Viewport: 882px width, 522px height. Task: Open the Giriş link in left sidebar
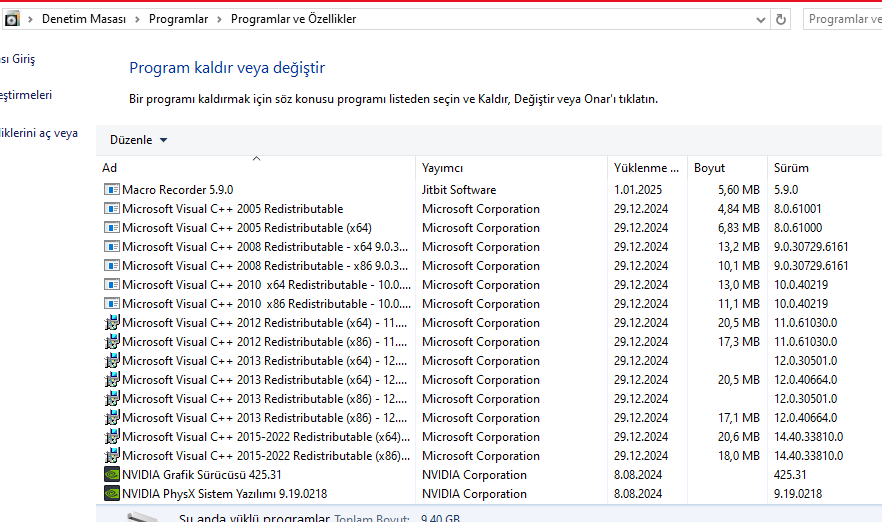pyautogui.click(x=17, y=59)
